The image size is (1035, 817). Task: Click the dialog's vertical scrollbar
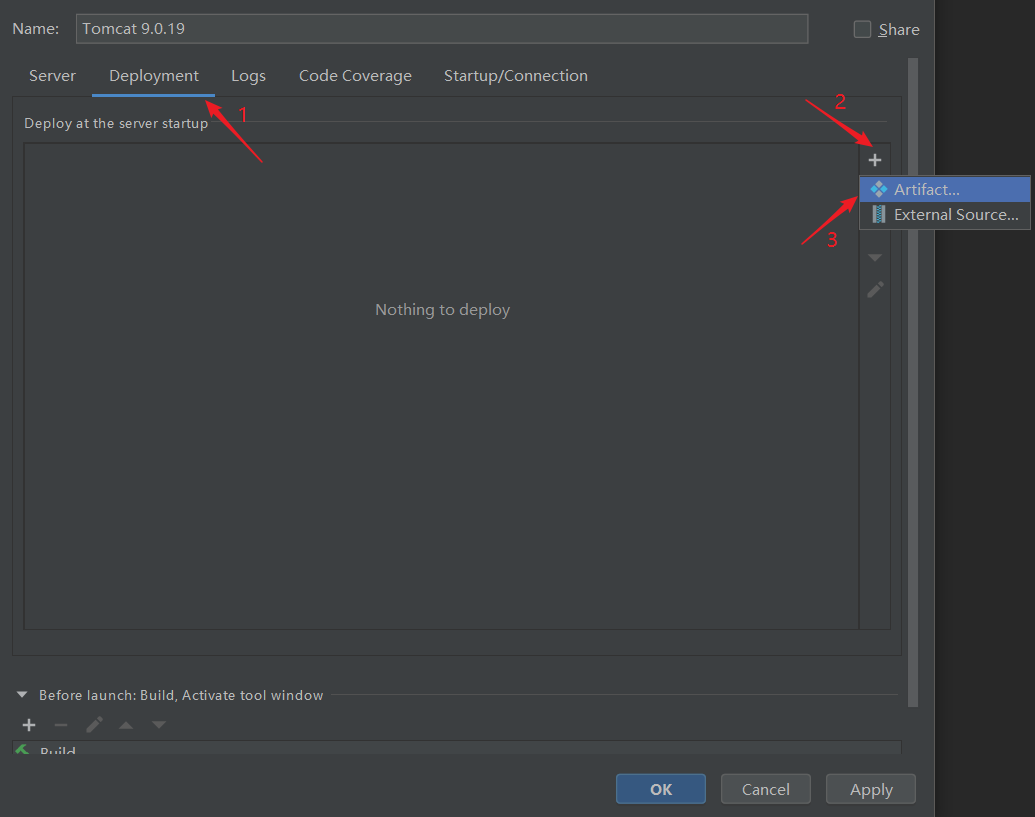click(913, 383)
